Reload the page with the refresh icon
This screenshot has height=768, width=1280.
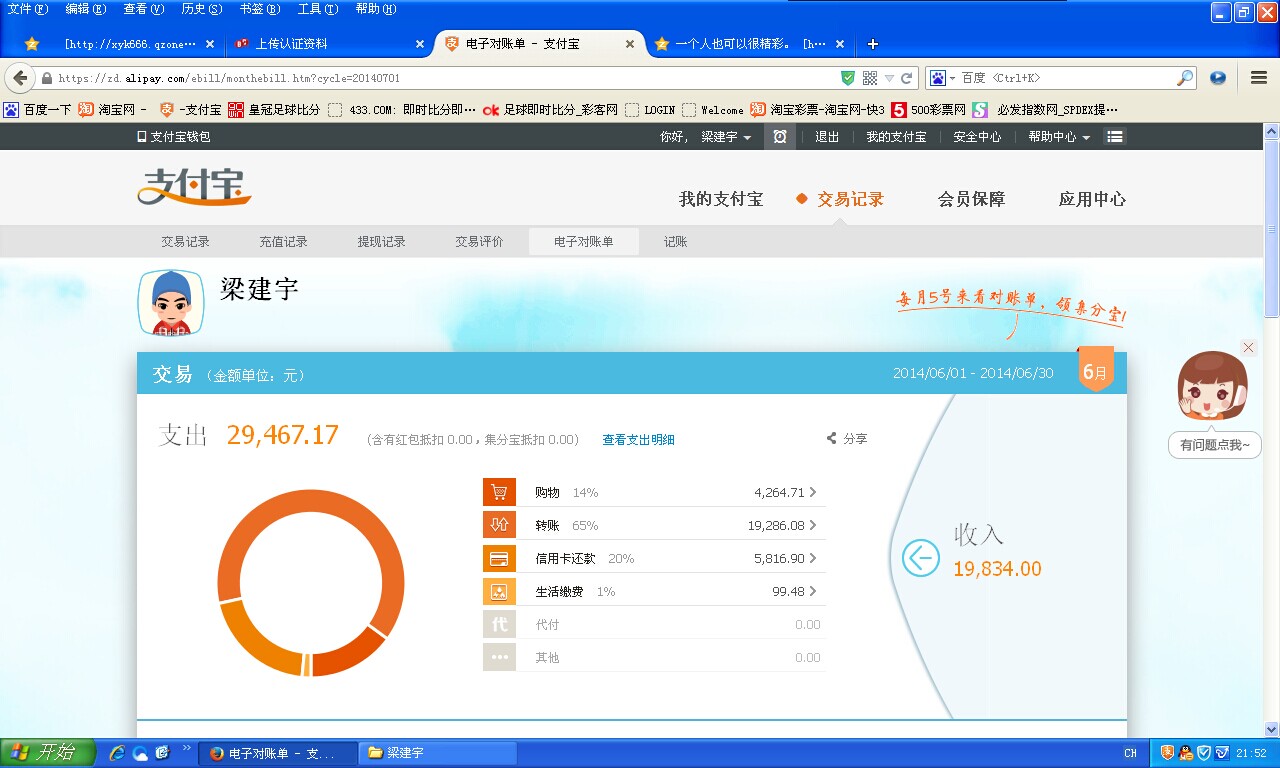pyautogui.click(x=907, y=78)
